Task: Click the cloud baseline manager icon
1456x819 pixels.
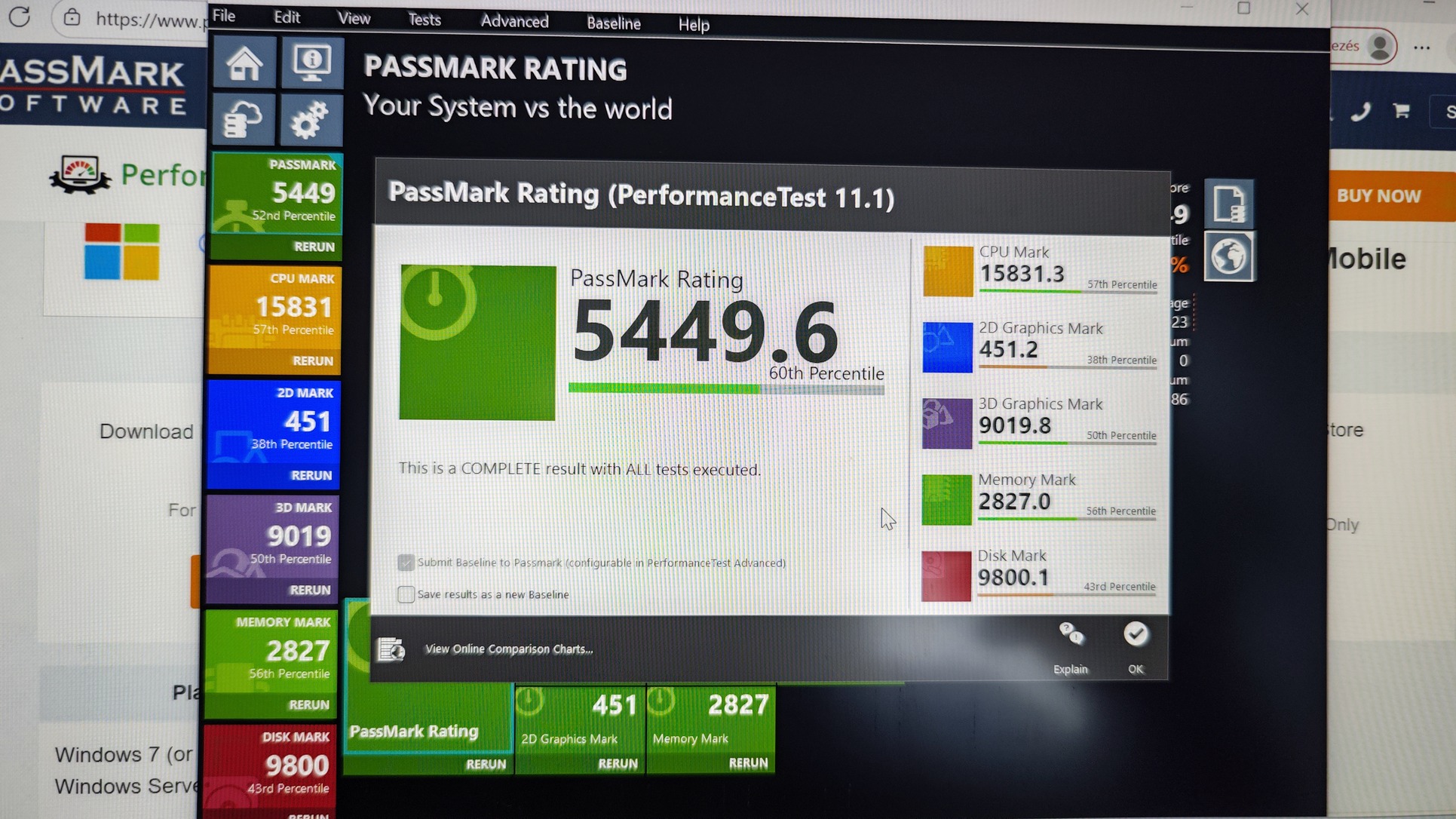Action: [x=244, y=119]
